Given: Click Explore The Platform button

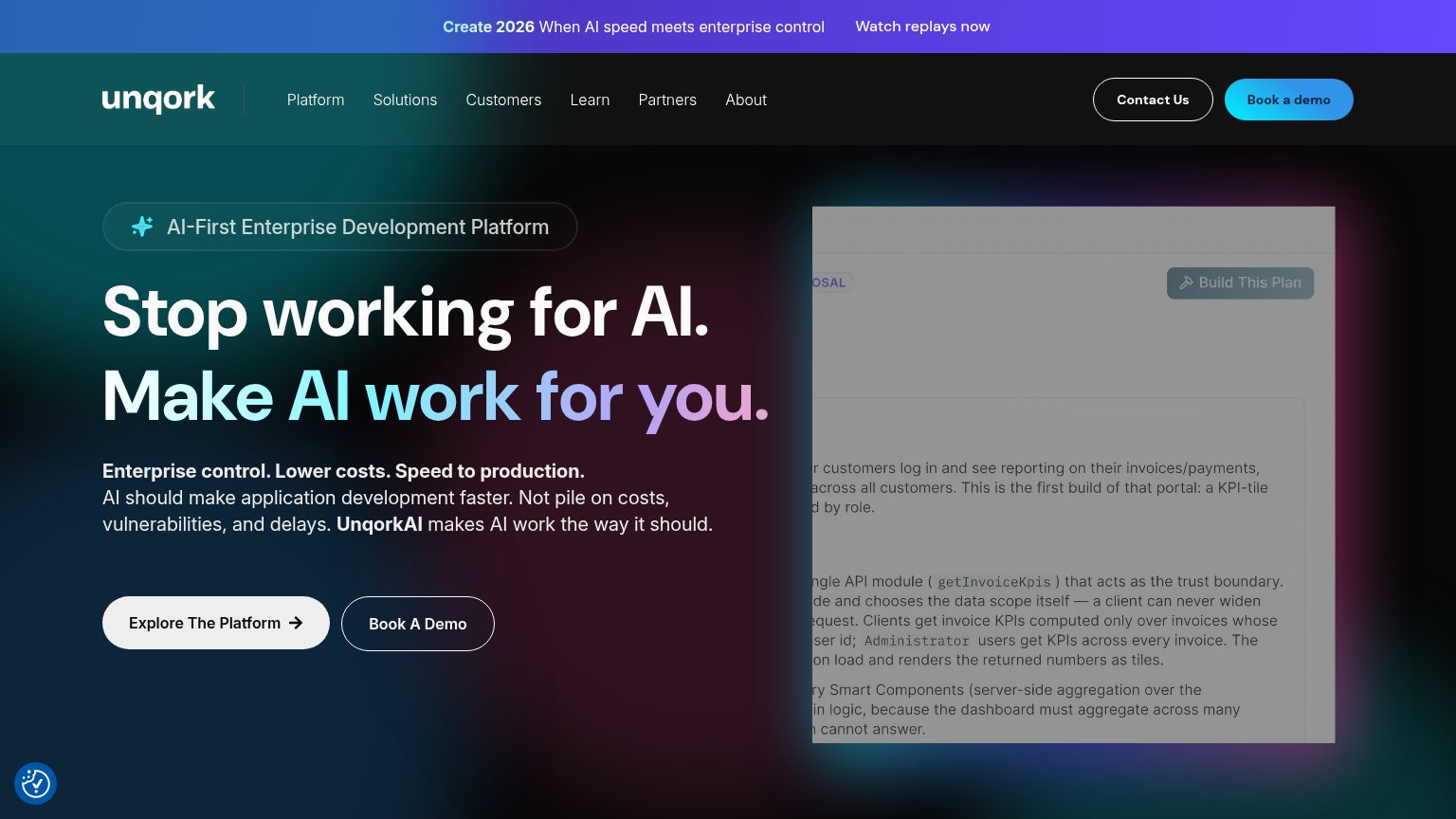Looking at the screenshot, I should pyautogui.click(x=216, y=623).
